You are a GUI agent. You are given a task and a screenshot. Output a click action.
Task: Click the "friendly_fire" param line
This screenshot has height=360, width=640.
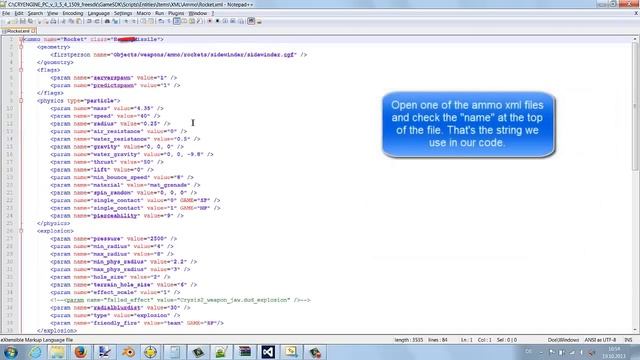(137, 323)
